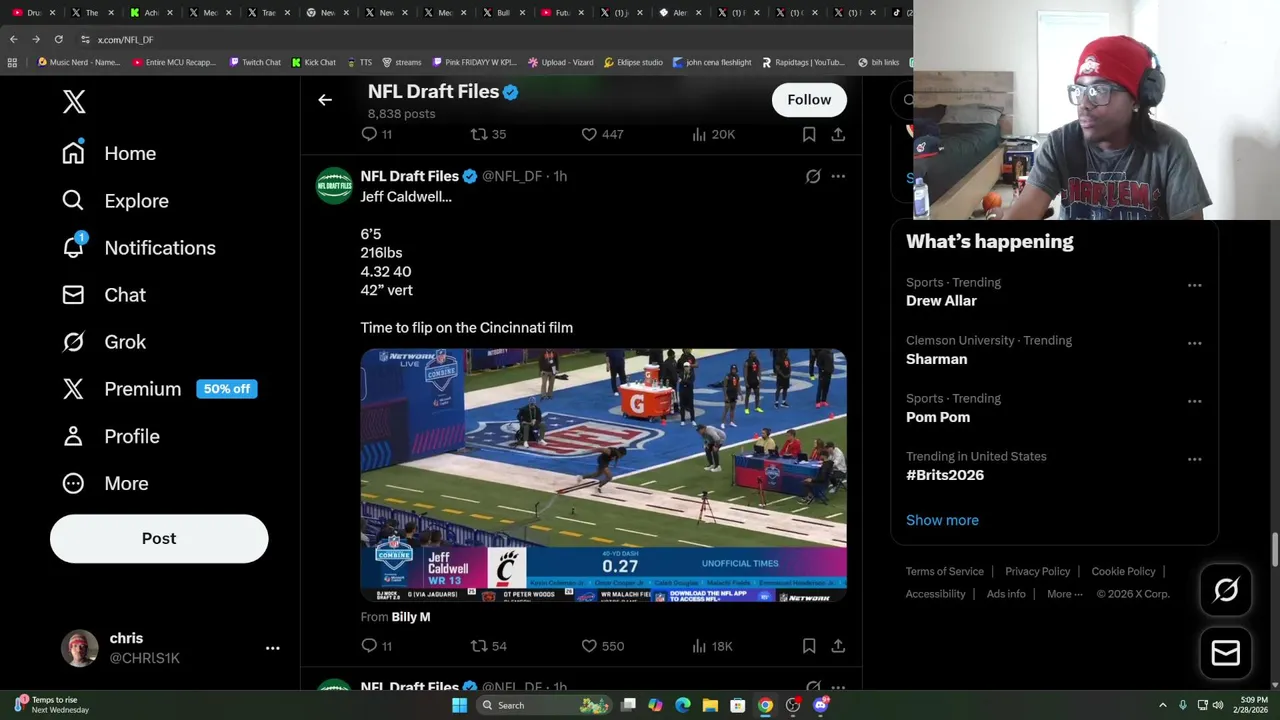Open the More menu in sidebar
This screenshot has width=1280, height=720.
(105, 483)
